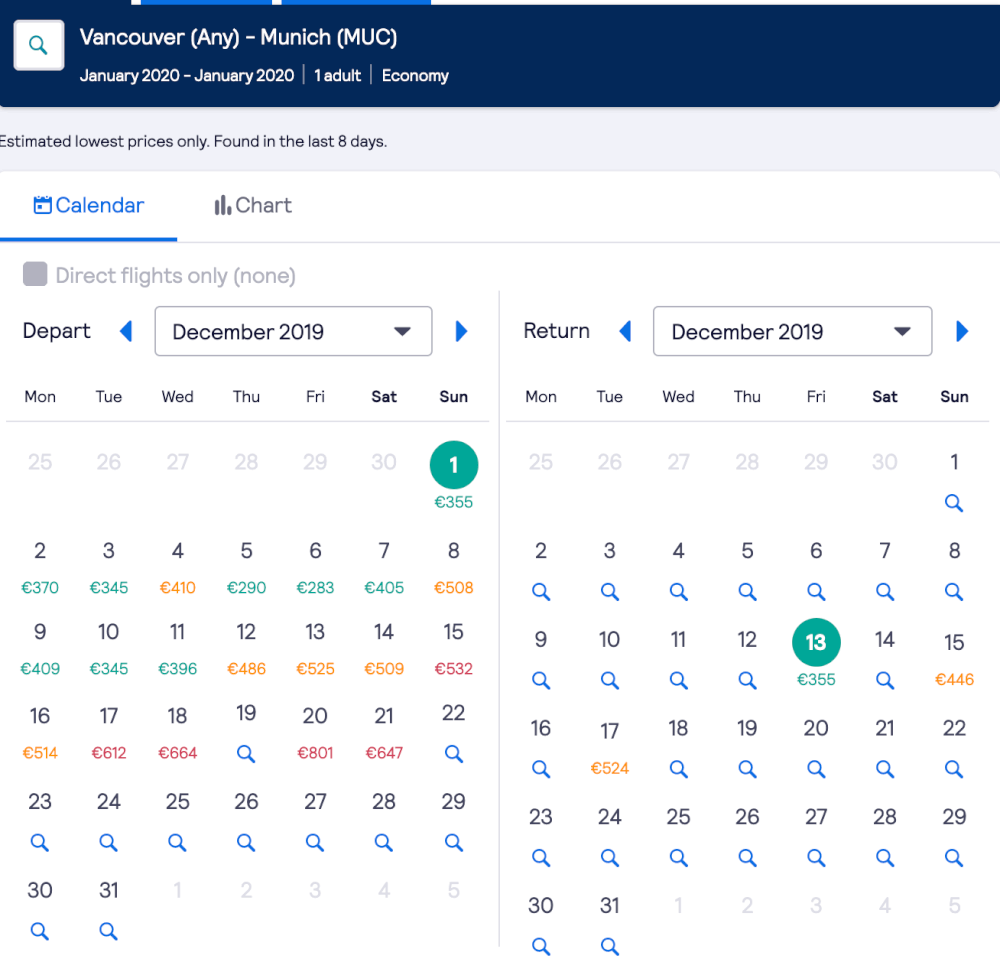This screenshot has height=962, width=1000.
Task: Search prices for return date 26
Action: 747,857
